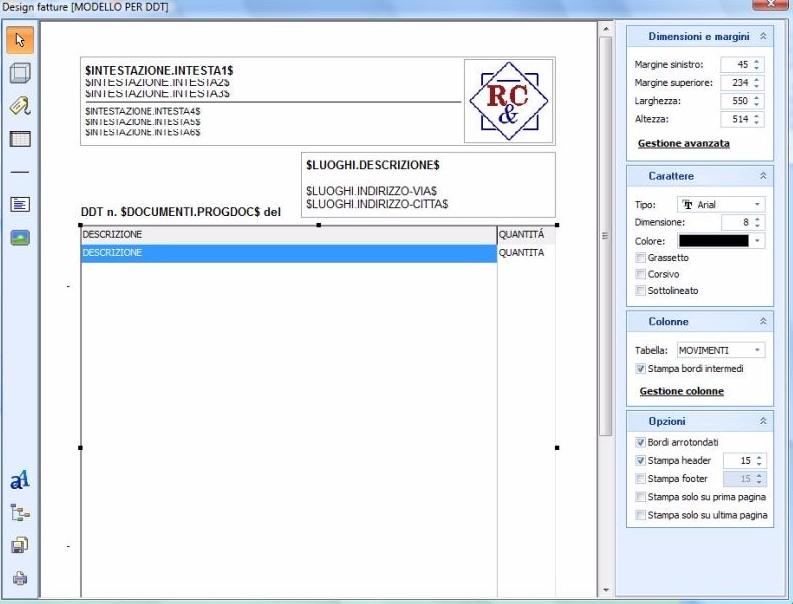The image size is (793, 604).
Task: Click Gestione colonne link
Action: coord(681,391)
